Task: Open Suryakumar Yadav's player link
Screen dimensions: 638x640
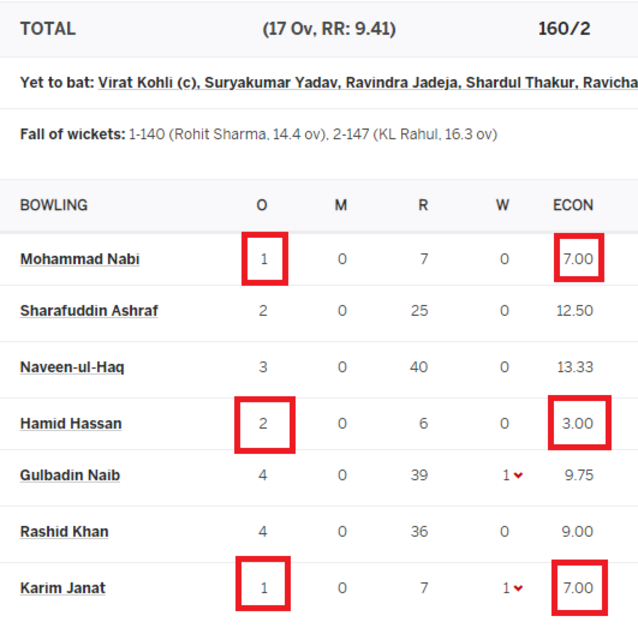Action: click(x=271, y=83)
